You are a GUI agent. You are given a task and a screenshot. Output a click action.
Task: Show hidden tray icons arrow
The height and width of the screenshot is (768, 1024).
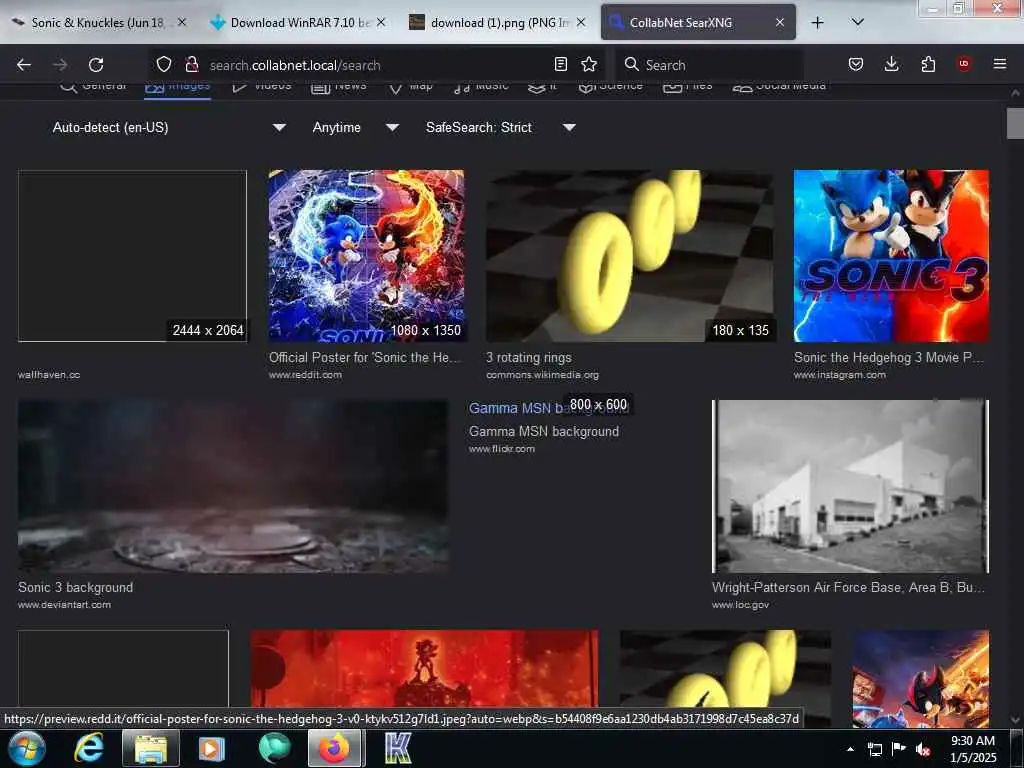(x=850, y=749)
